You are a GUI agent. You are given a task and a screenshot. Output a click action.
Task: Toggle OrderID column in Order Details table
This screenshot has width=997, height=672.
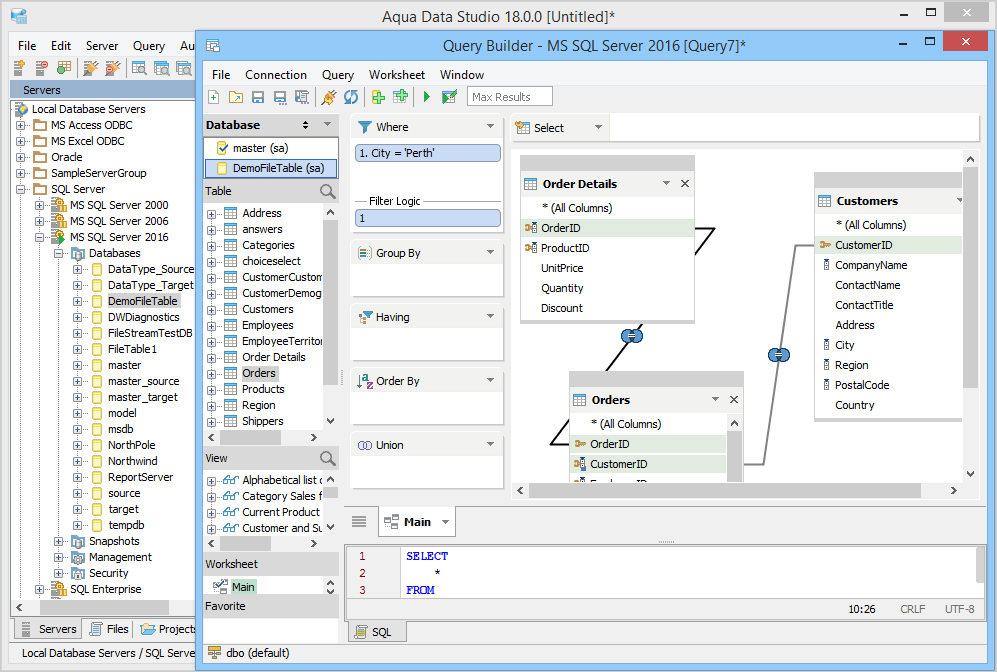pyautogui.click(x=607, y=228)
